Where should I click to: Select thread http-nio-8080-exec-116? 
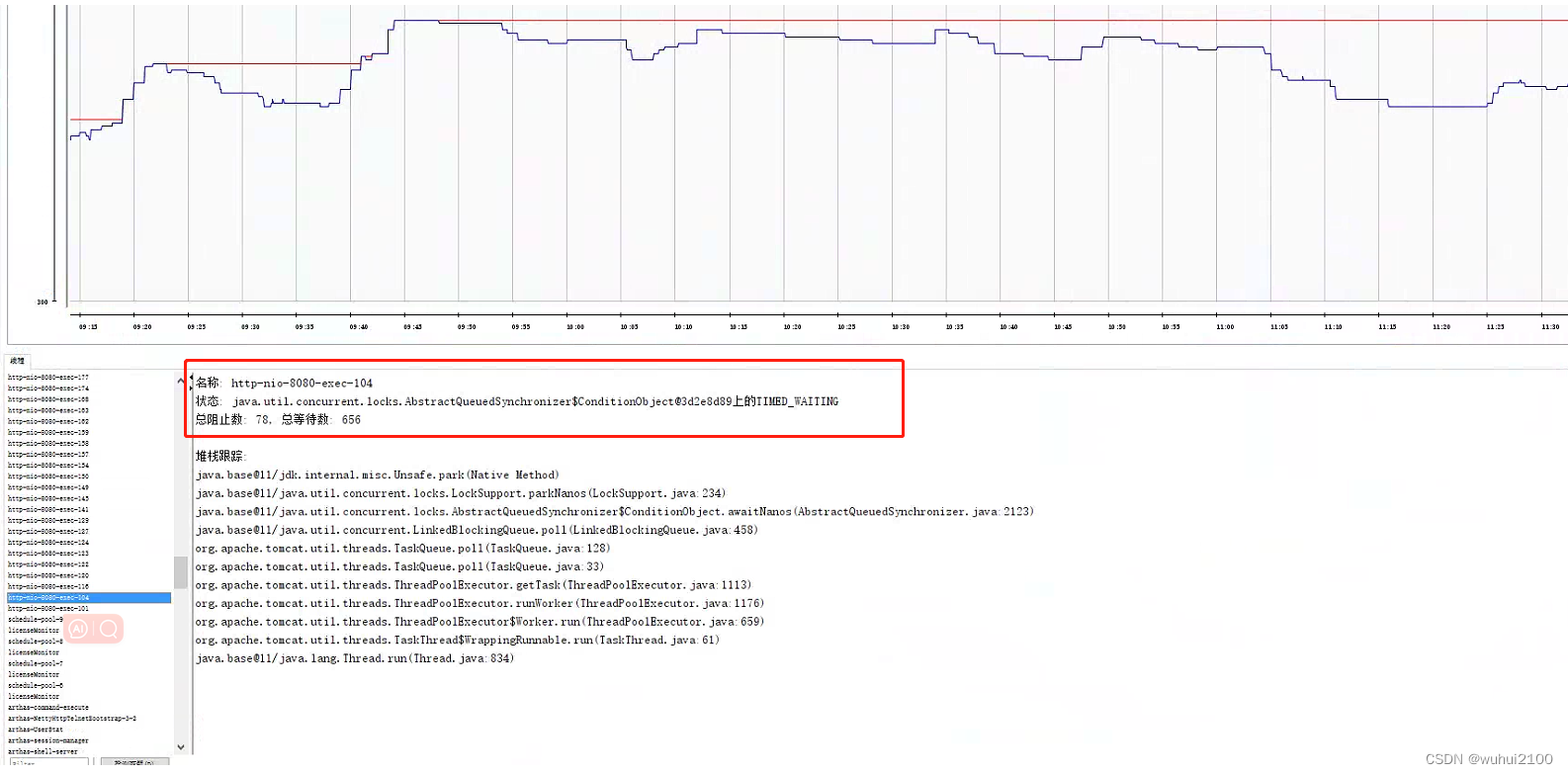(x=48, y=586)
